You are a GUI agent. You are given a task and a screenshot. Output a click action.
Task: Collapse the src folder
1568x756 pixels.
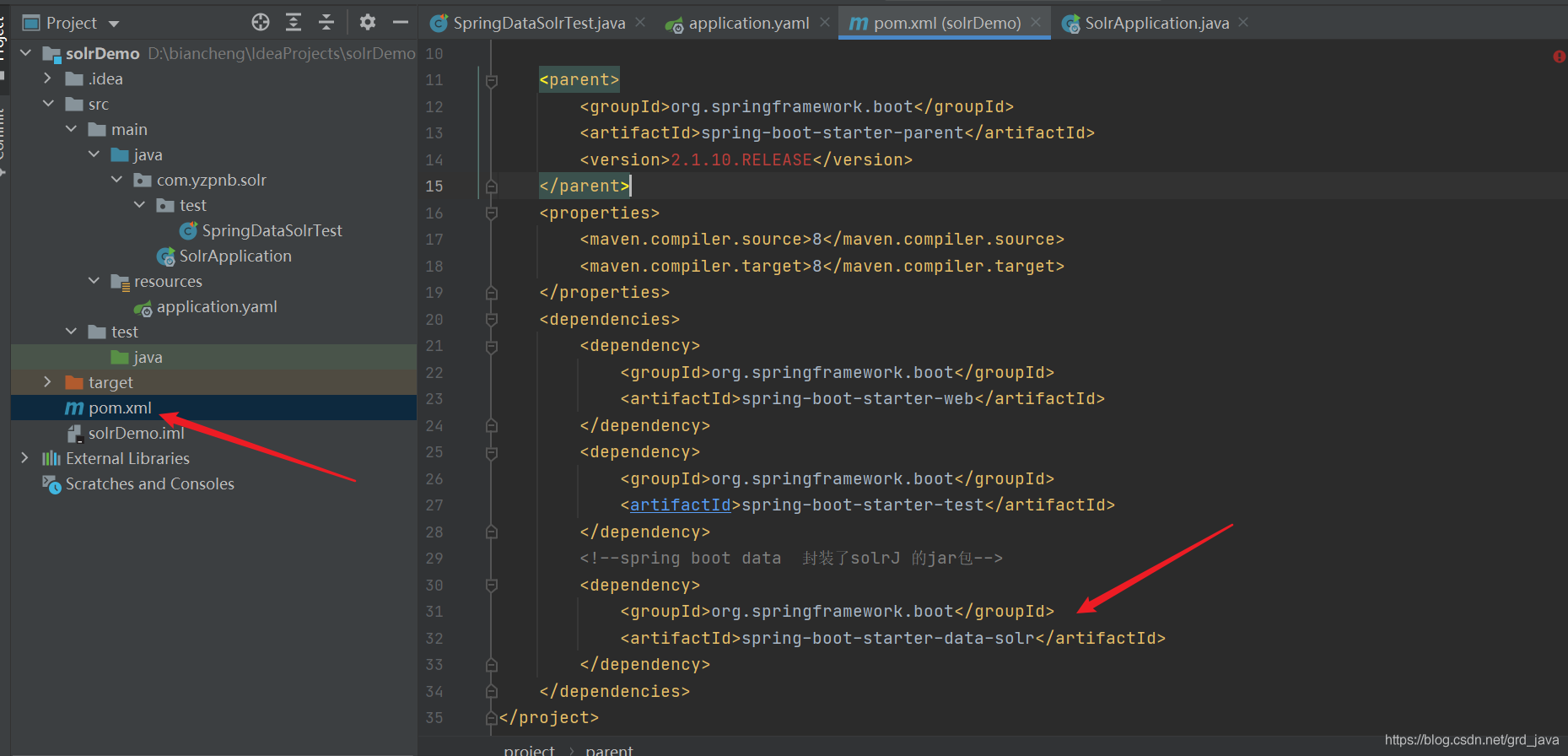point(48,104)
